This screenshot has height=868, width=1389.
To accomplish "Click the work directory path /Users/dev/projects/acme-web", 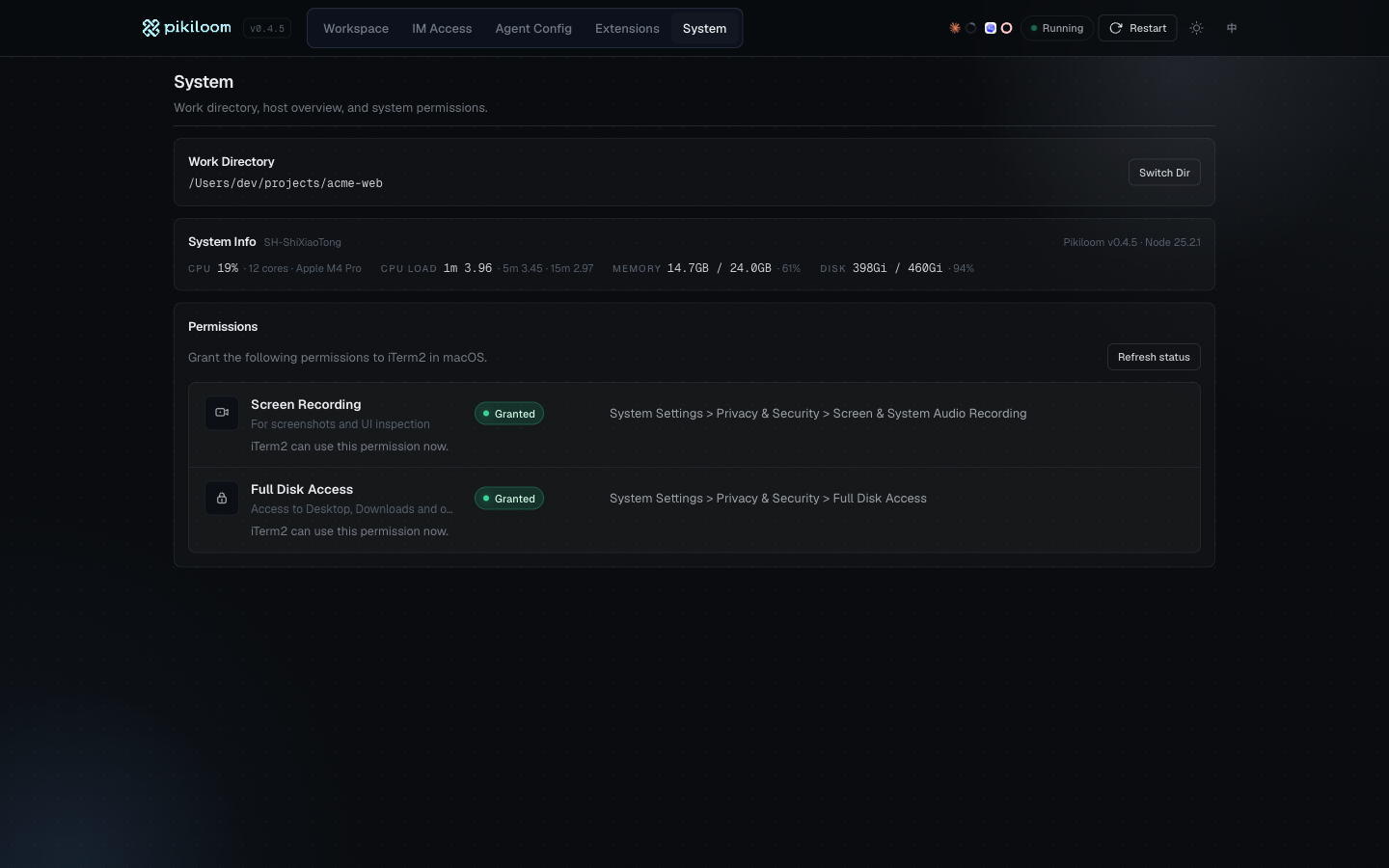I will (x=286, y=183).
